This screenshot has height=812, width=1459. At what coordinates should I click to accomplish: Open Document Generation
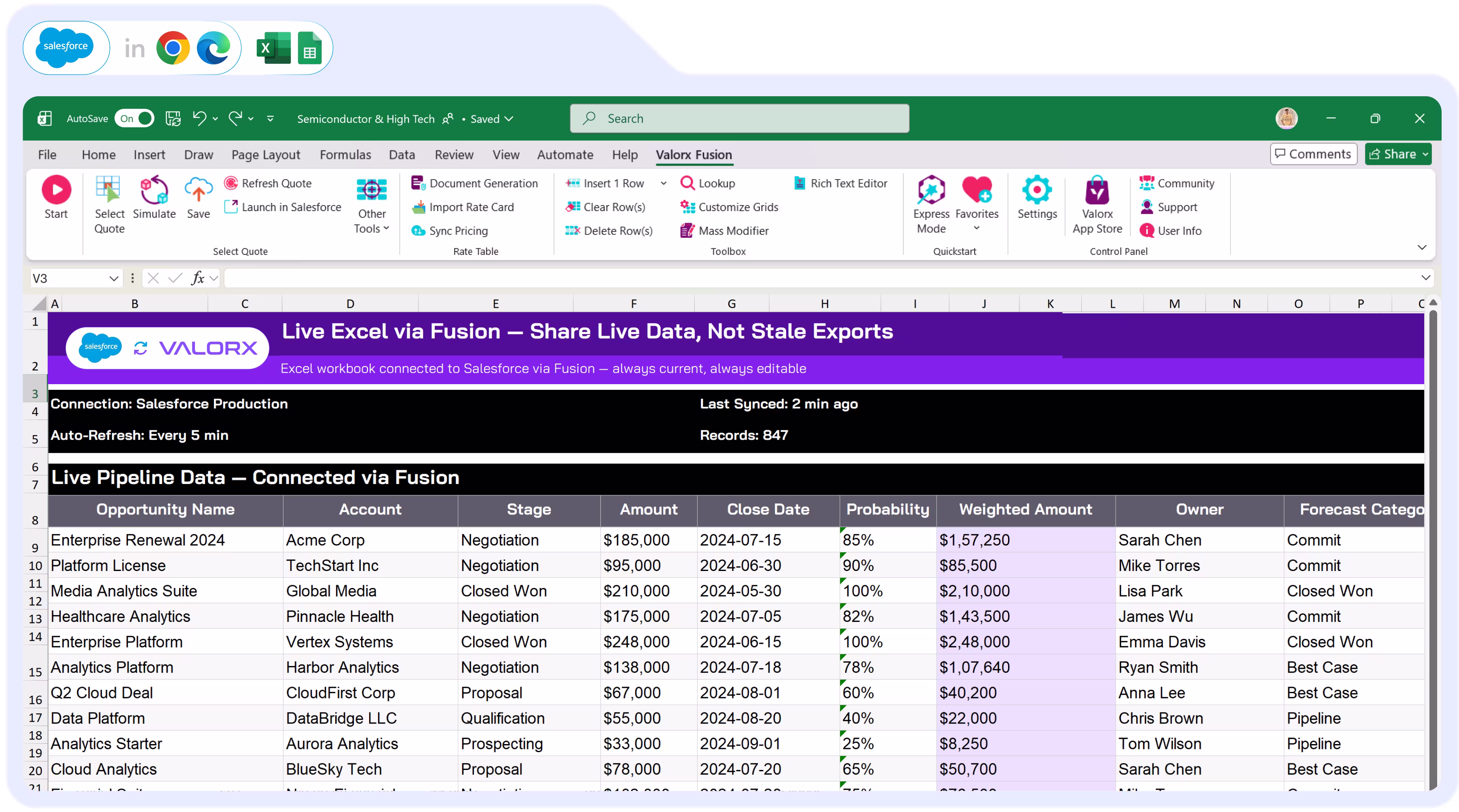pyautogui.click(x=474, y=183)
